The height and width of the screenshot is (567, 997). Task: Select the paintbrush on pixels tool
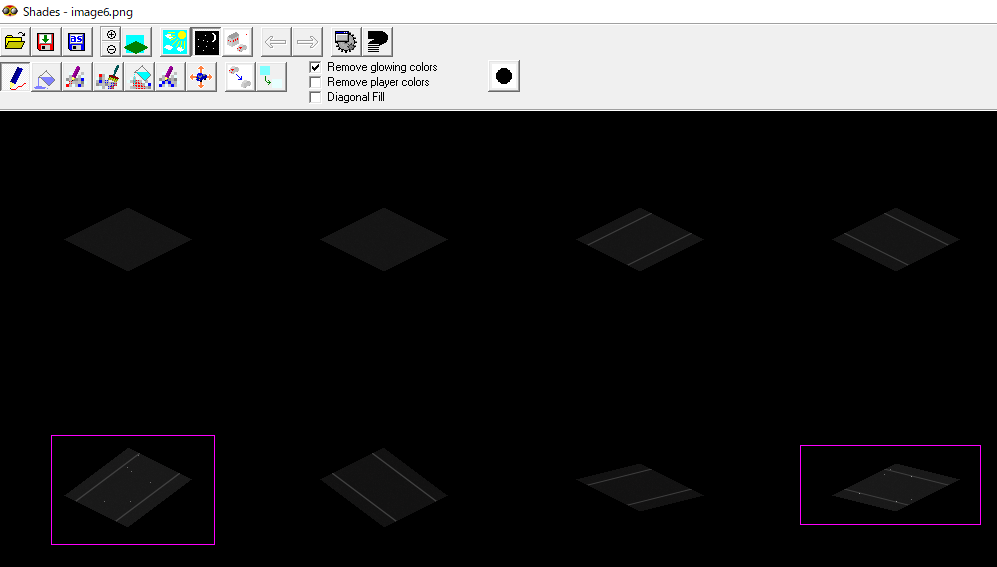(108, 77)
